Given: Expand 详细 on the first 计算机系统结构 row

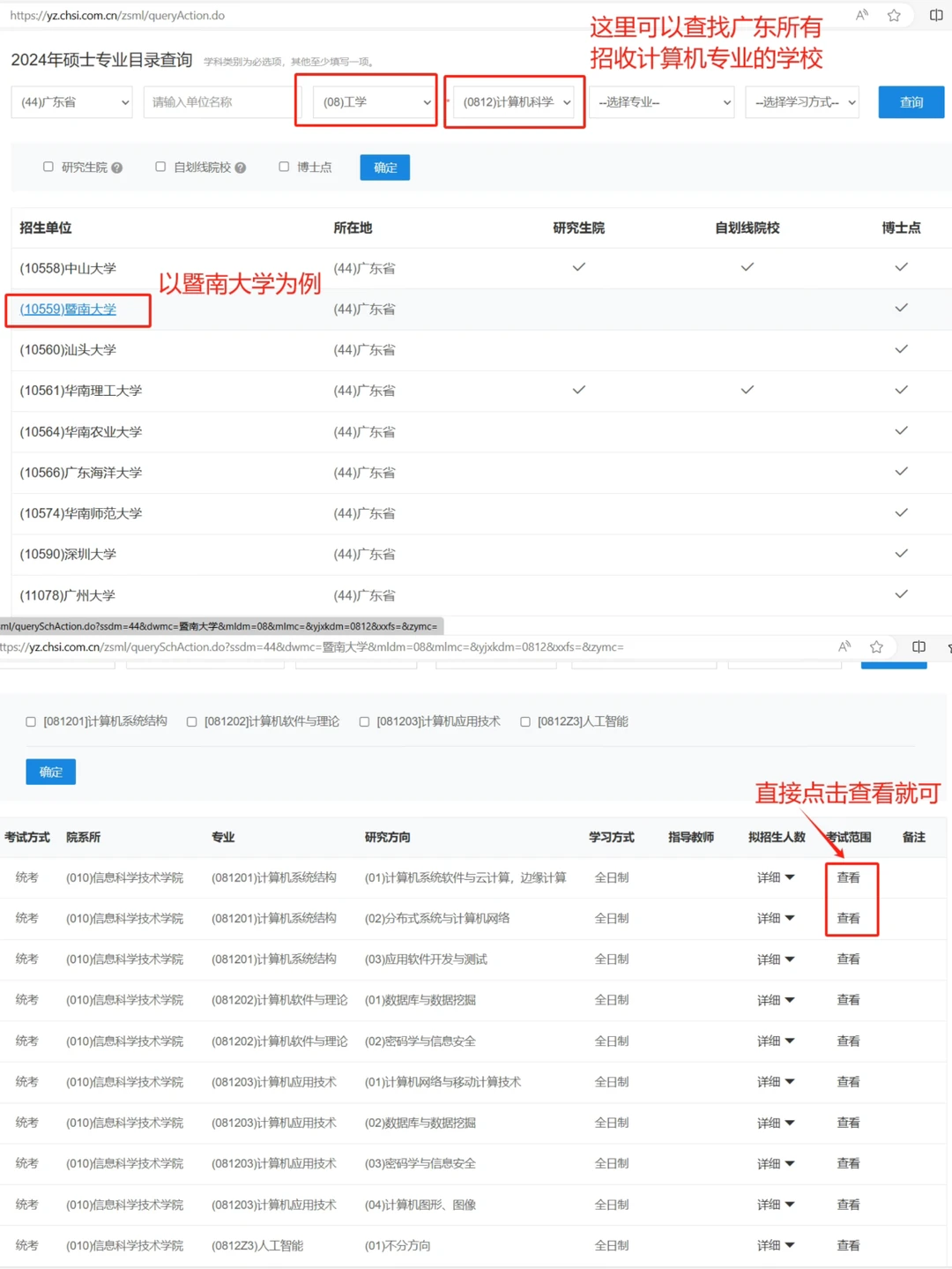Looking at the screenshot, I should (x=775, y=877).
